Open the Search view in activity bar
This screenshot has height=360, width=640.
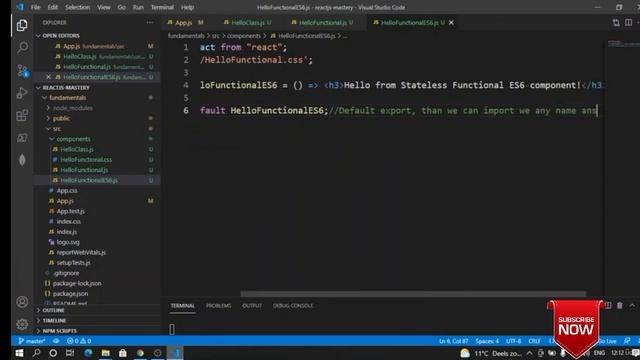[22, 48]
